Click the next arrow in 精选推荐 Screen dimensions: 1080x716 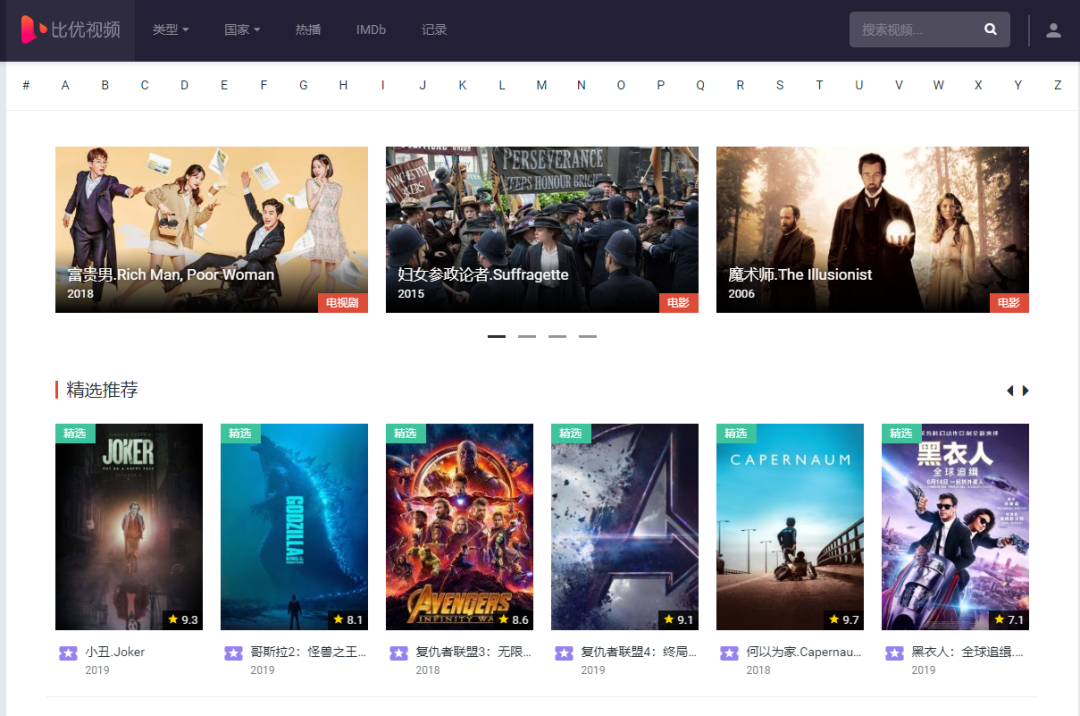point(1025,391)
